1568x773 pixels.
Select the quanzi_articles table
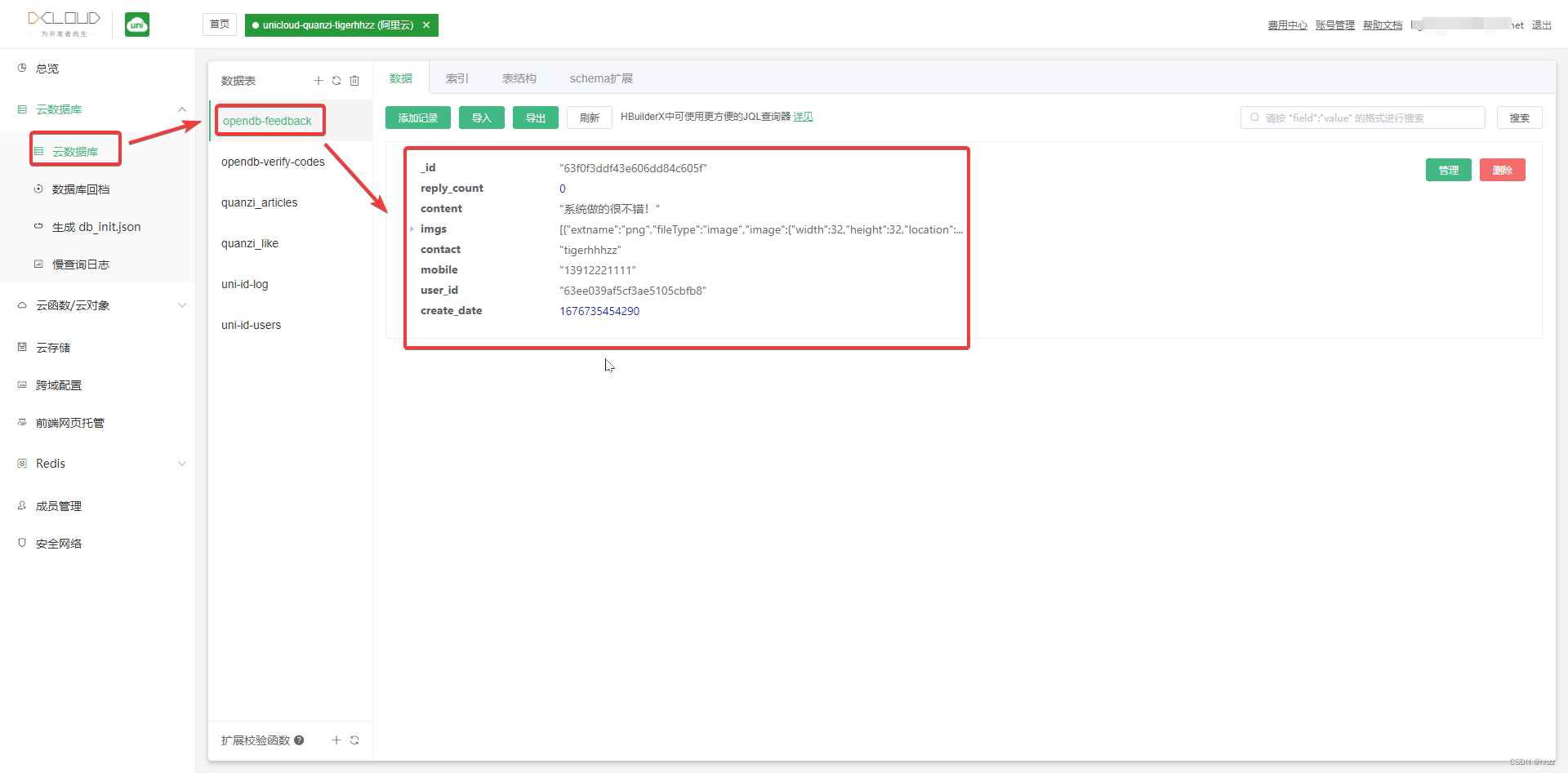point(291,202)
